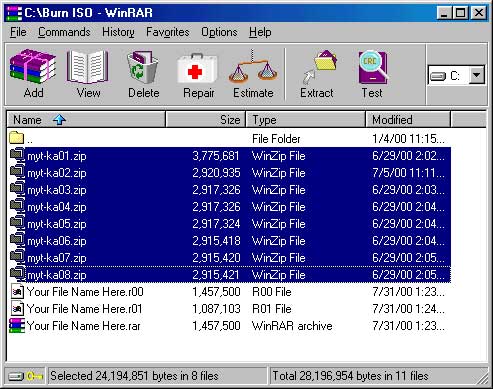Click the R01 File type text
Image resolution: width=493 pixels, height=389 pixels.
pyautogui.click(x=272, y=309)
